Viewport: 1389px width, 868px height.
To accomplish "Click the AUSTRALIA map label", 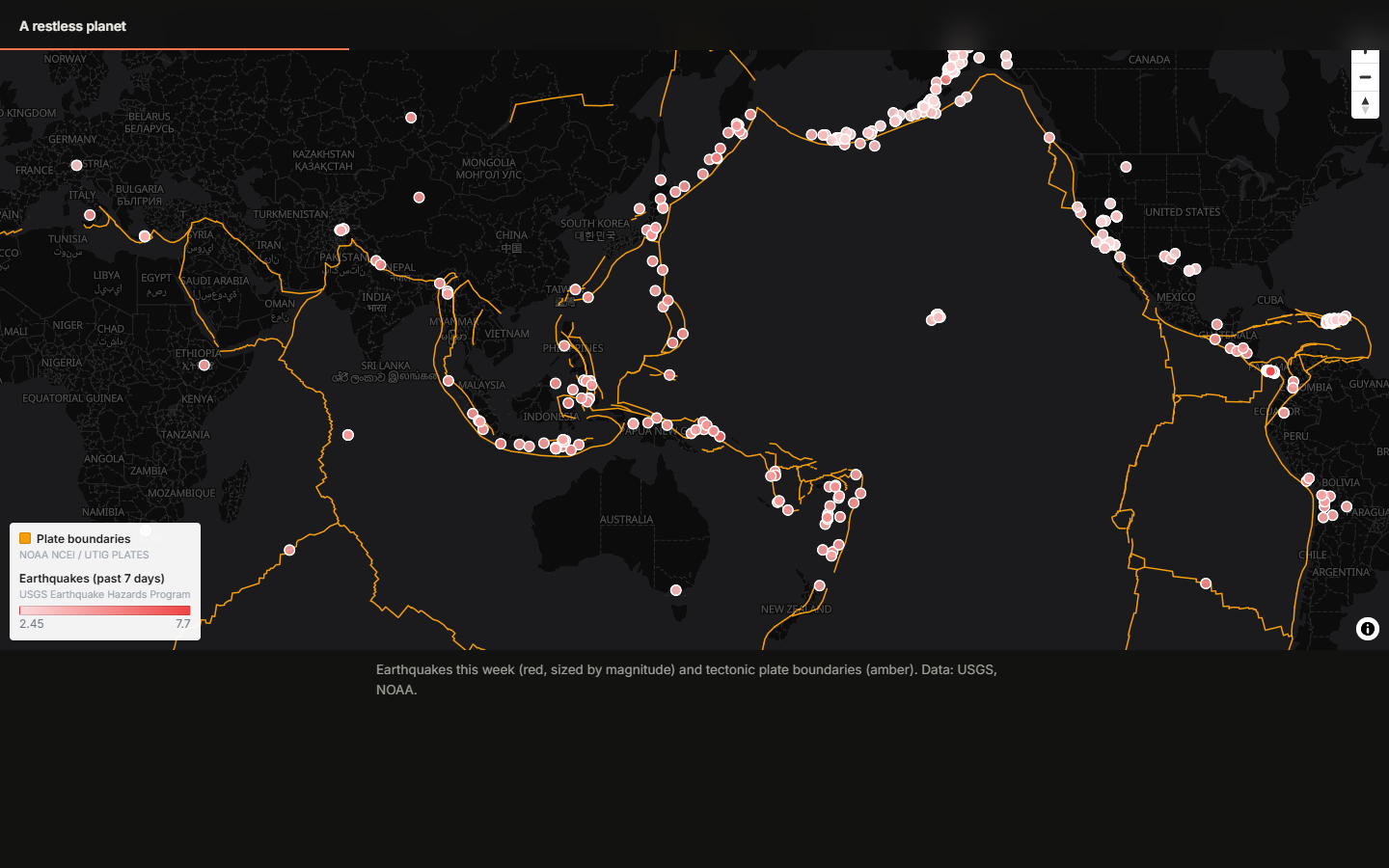I will tap(627, 520).
